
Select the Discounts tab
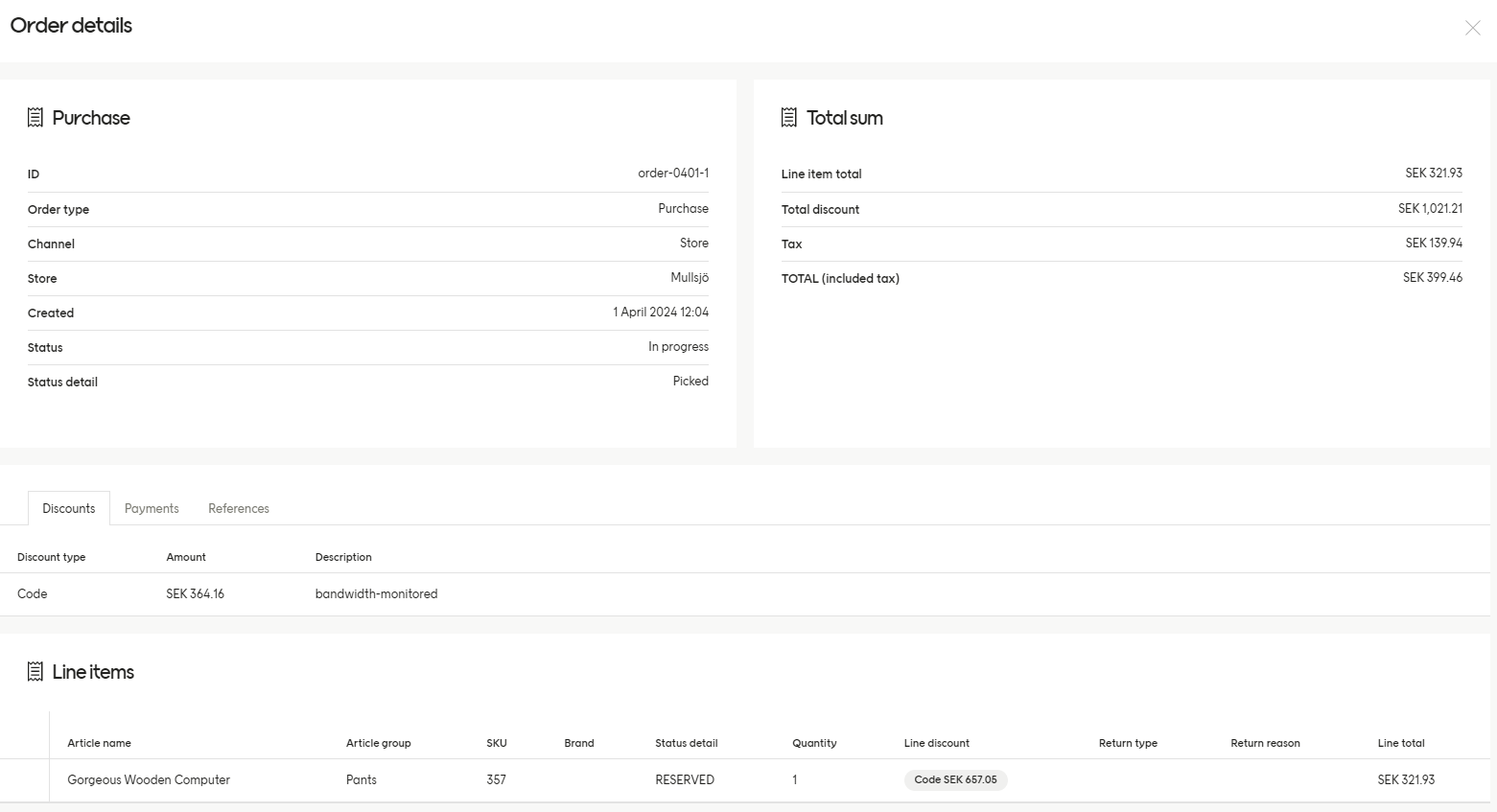[69, 508]
